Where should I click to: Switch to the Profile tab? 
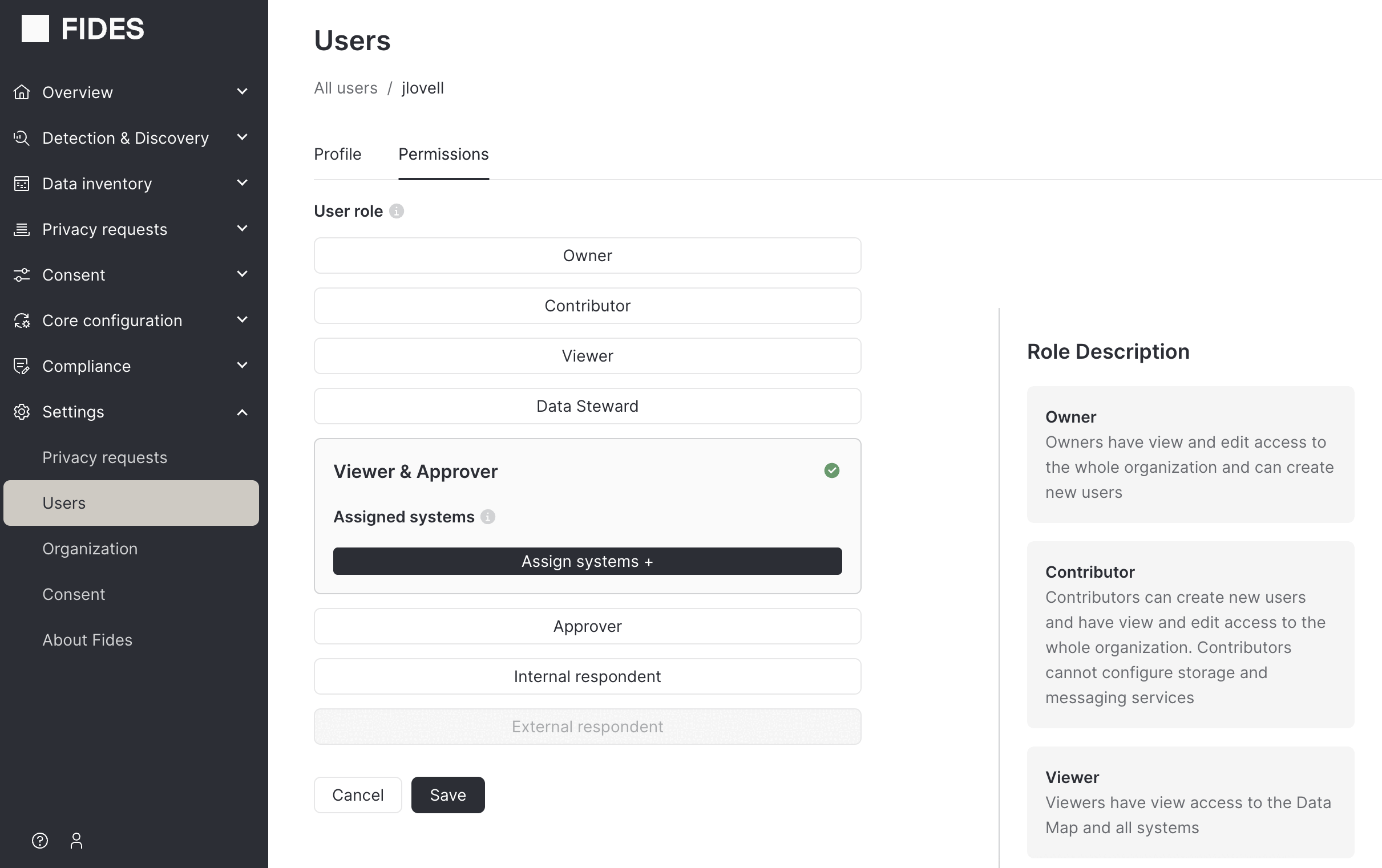tap(337, 154)
